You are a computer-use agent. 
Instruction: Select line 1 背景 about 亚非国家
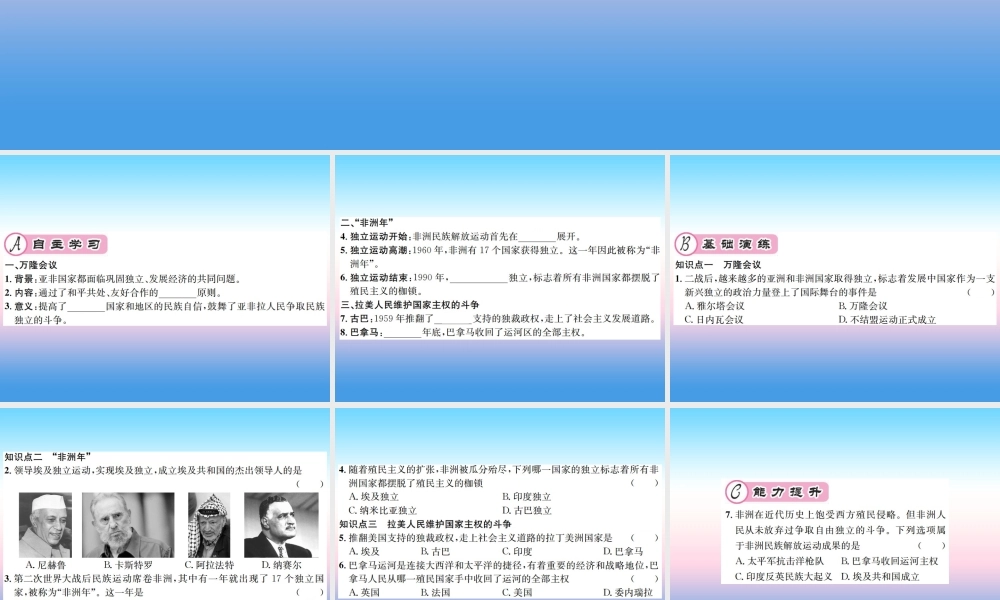(x=124, y=279)
